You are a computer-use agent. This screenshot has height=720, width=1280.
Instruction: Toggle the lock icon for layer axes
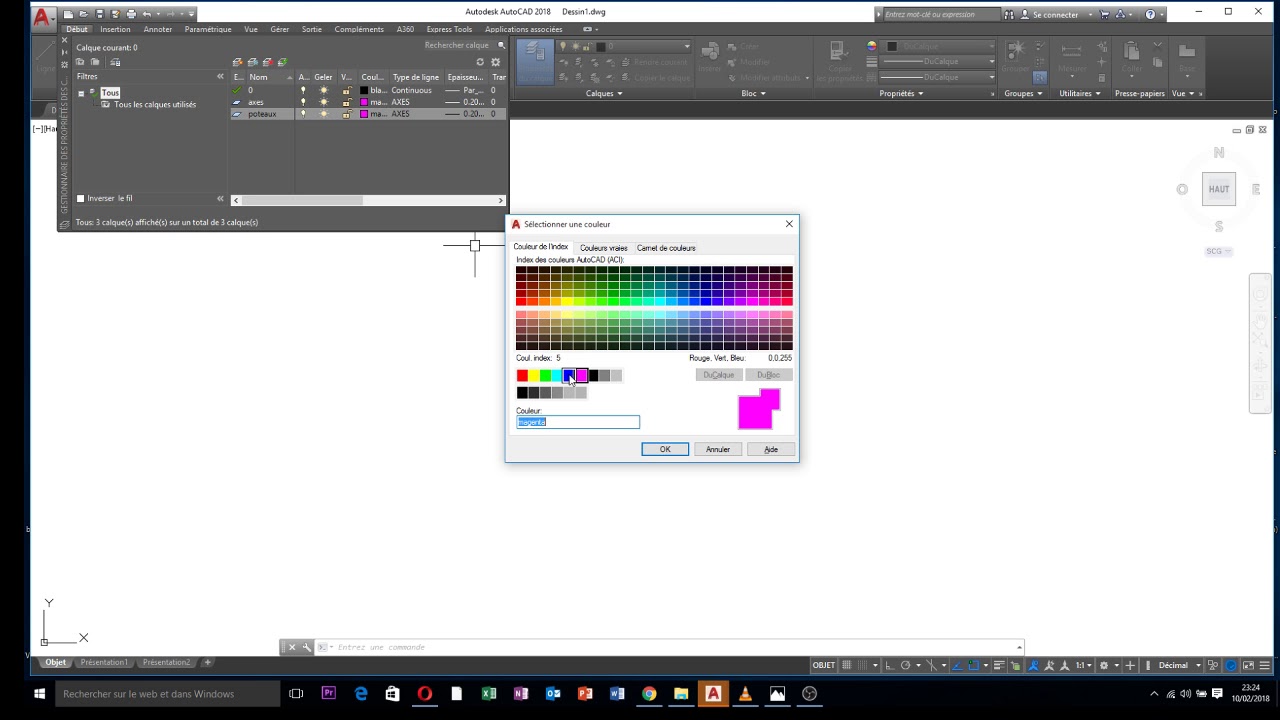346,102
